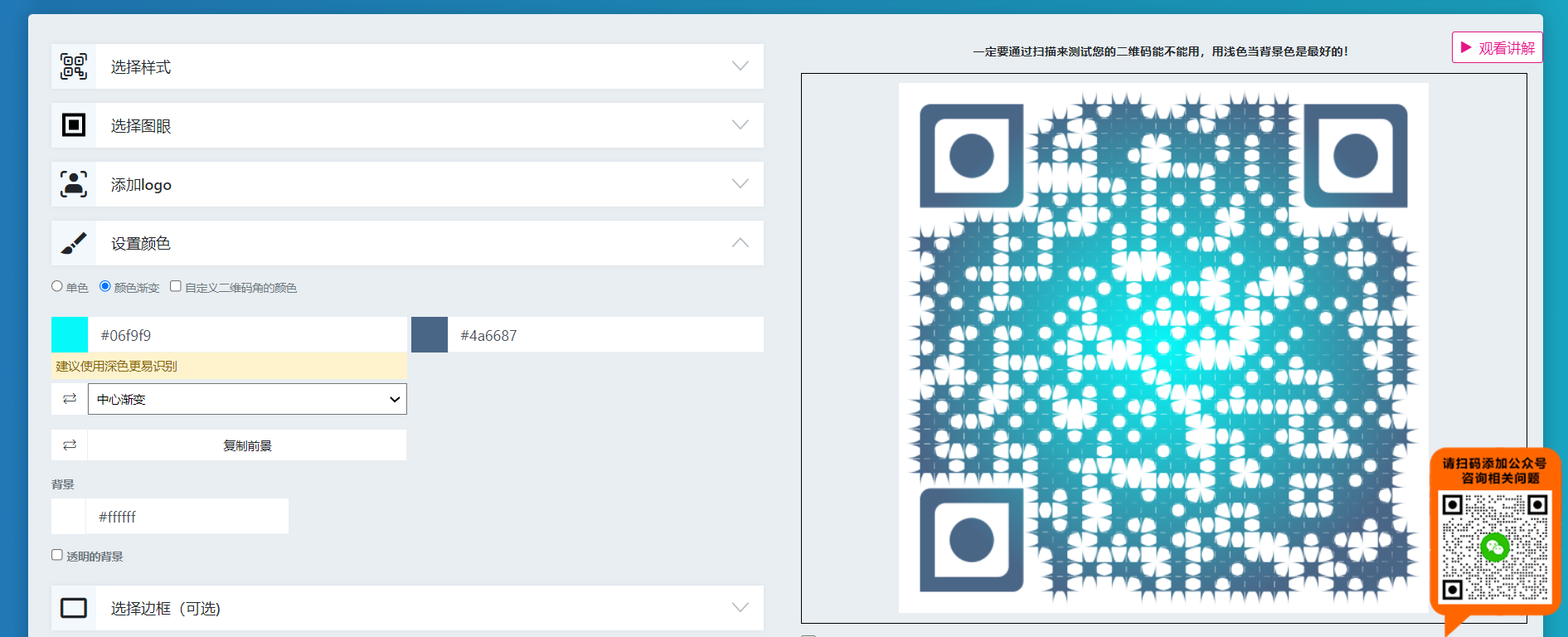Click the frame icon beside 选择边框

click(x=74, y=608)
